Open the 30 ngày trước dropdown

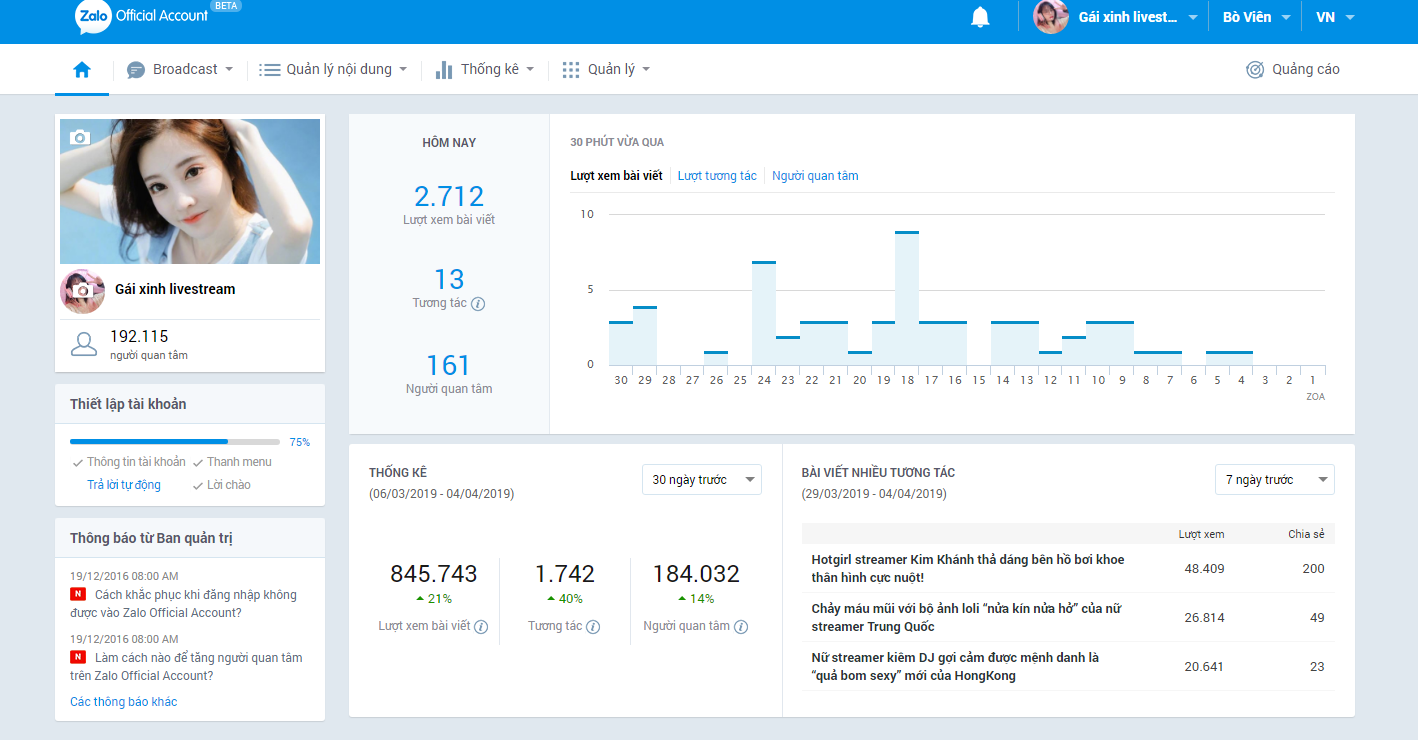tap(701, 480)
